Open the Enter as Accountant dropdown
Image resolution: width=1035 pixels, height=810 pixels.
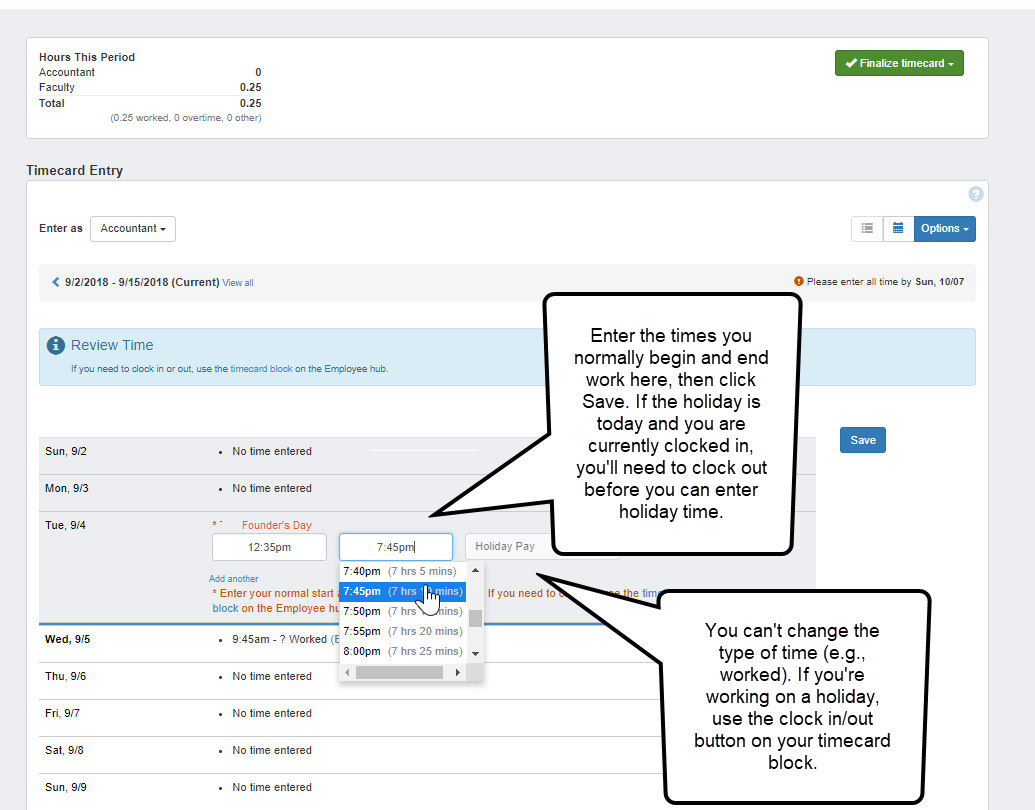point(133,228)
